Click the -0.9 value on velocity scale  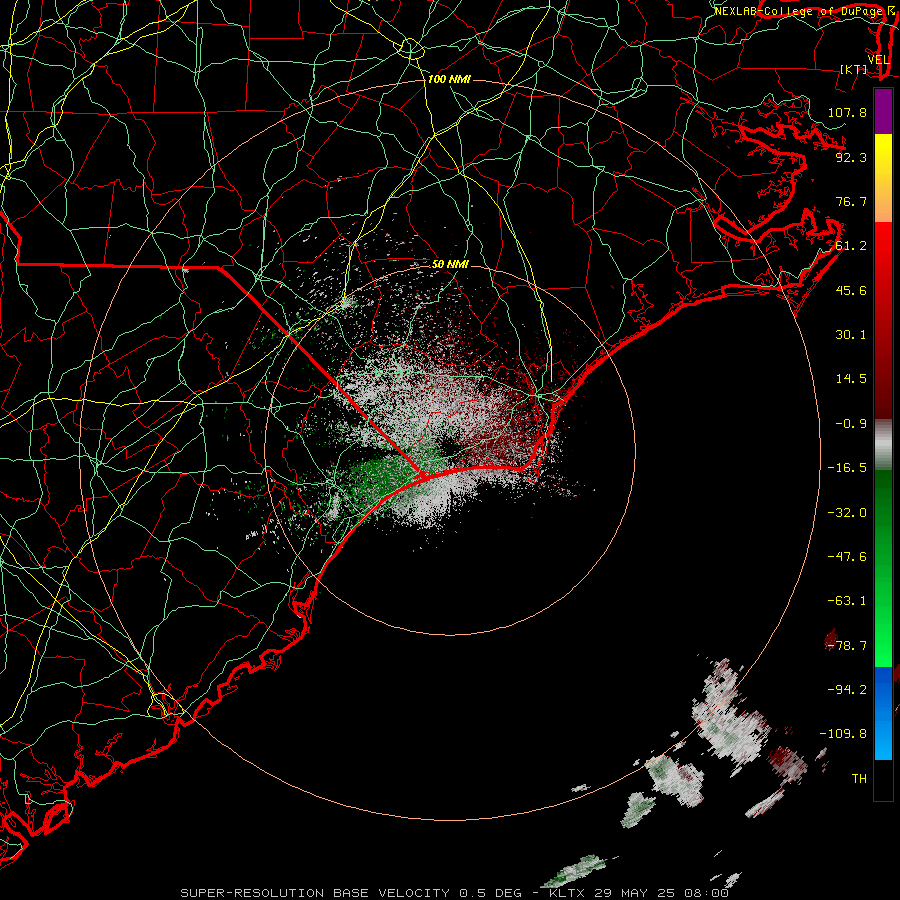[x=851, y=424]
